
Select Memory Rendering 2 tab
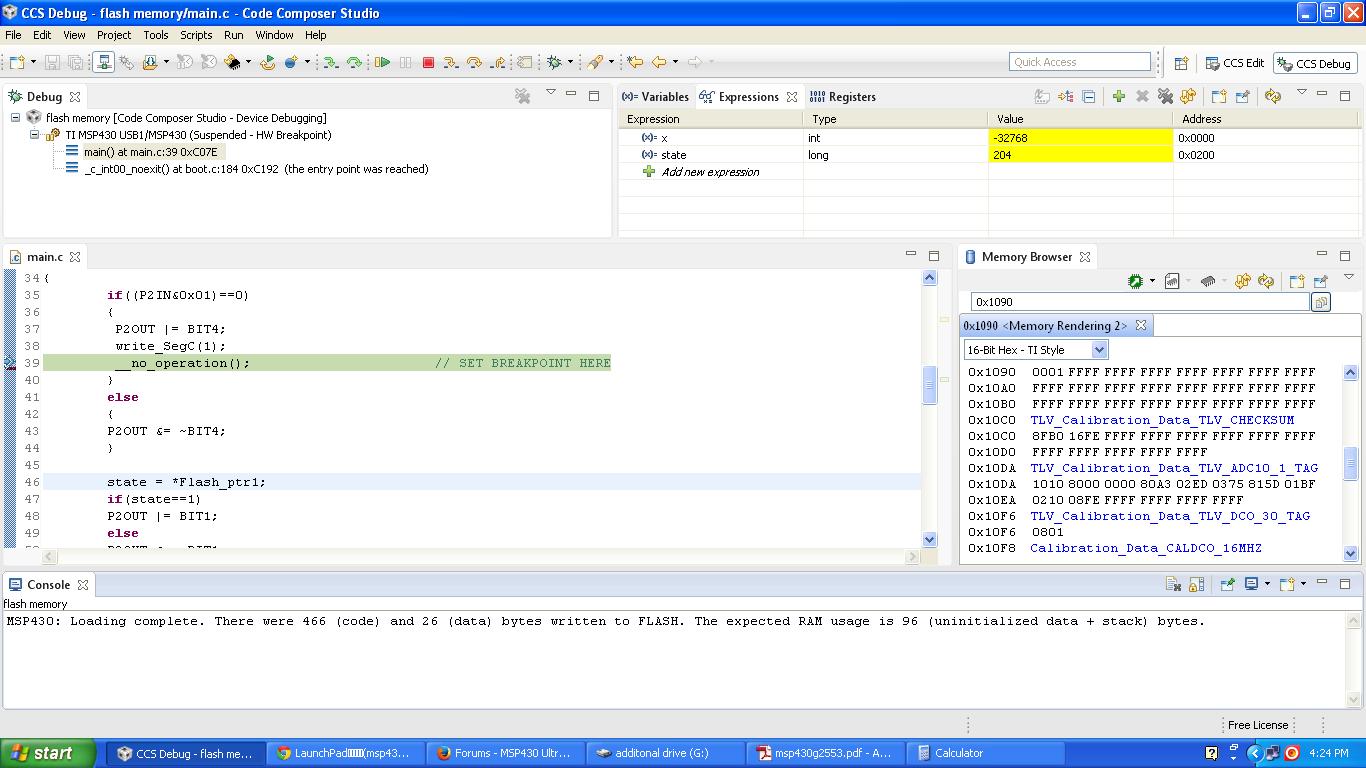point(1056,326)
